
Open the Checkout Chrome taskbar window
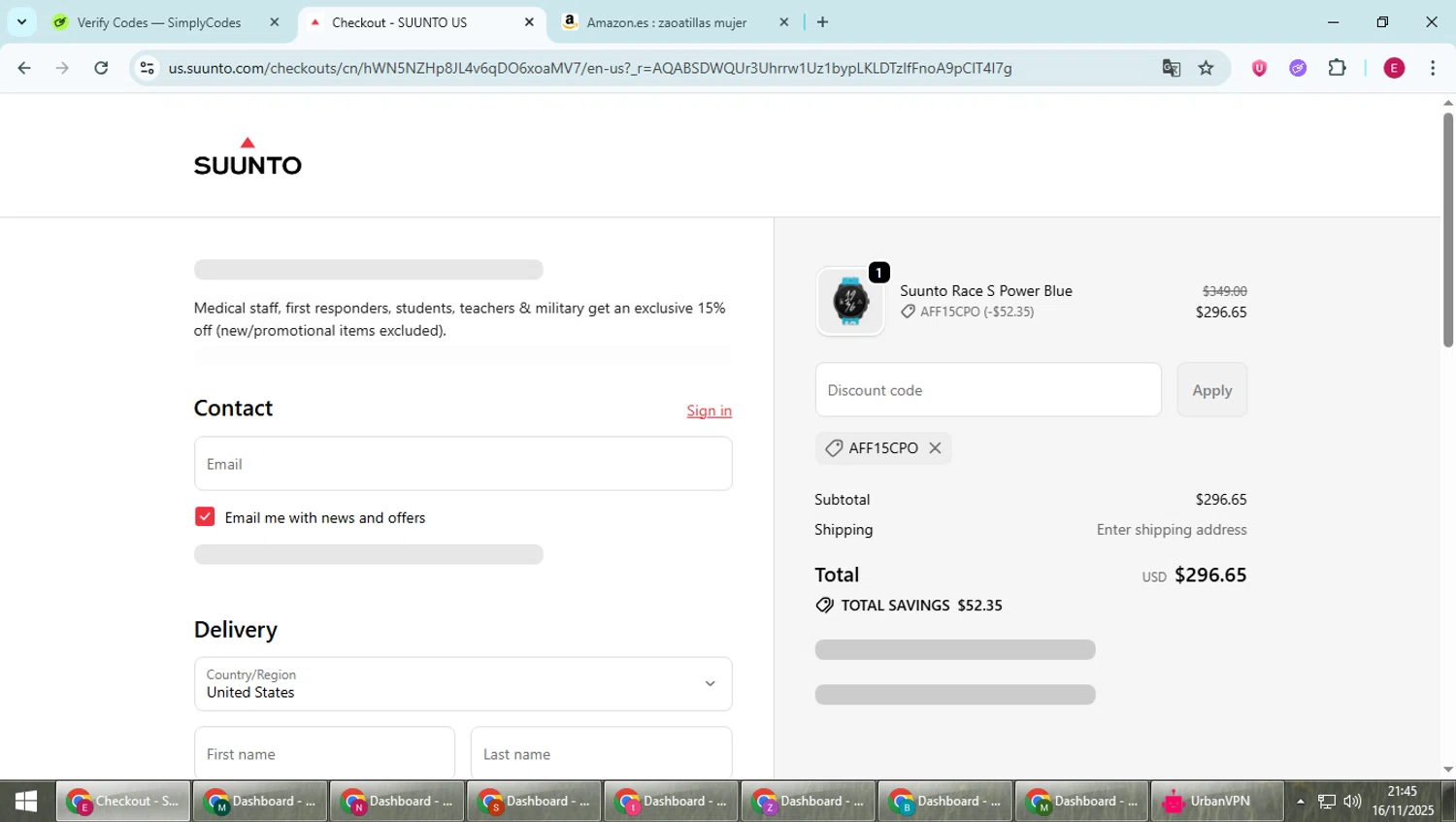[x=123, y=802]
